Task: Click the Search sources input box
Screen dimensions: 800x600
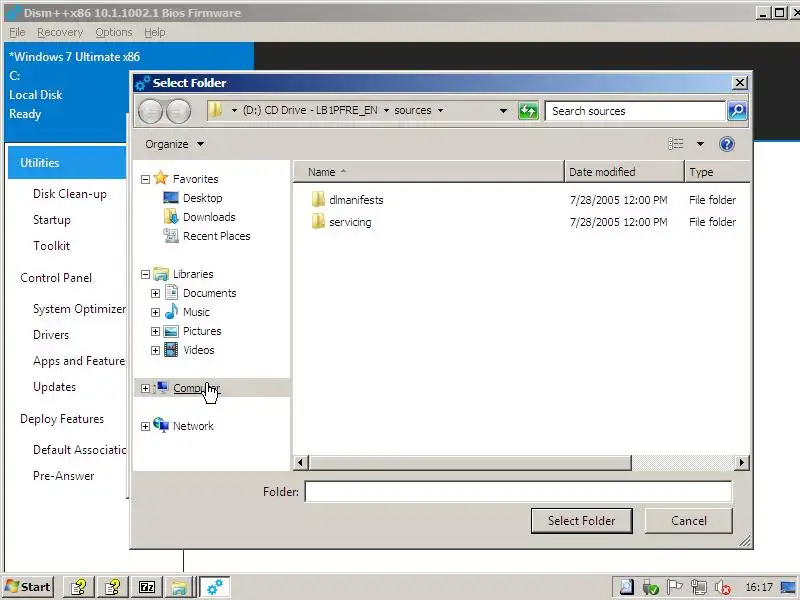Action: click(x=635, y=111)
